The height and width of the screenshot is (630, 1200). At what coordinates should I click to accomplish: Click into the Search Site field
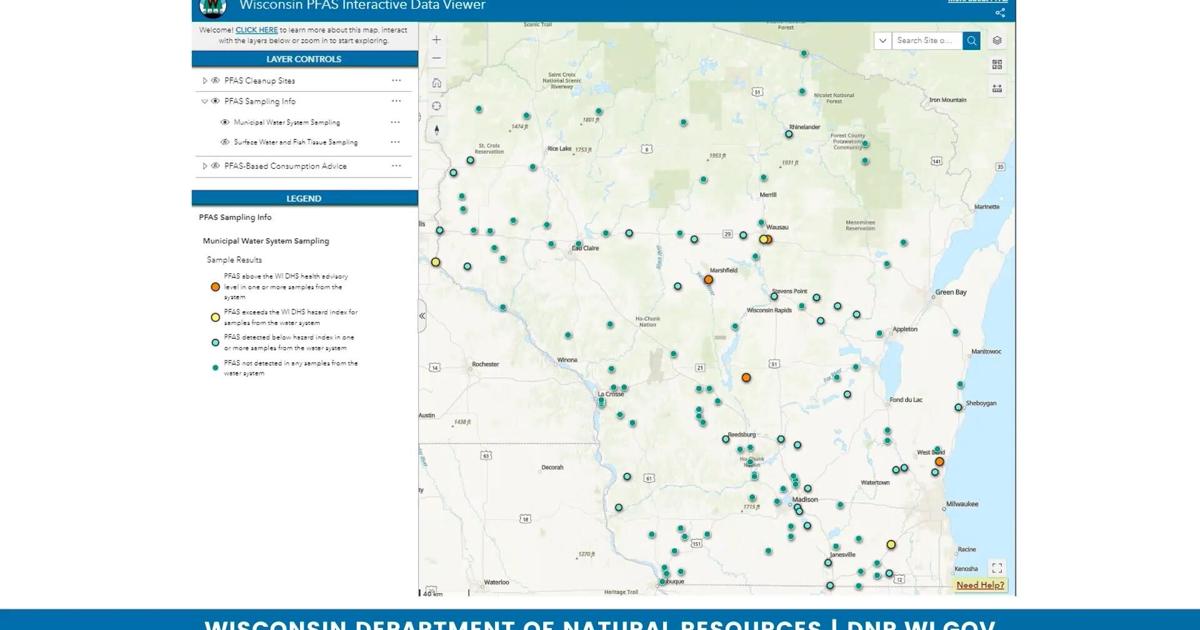pos(927,41)
